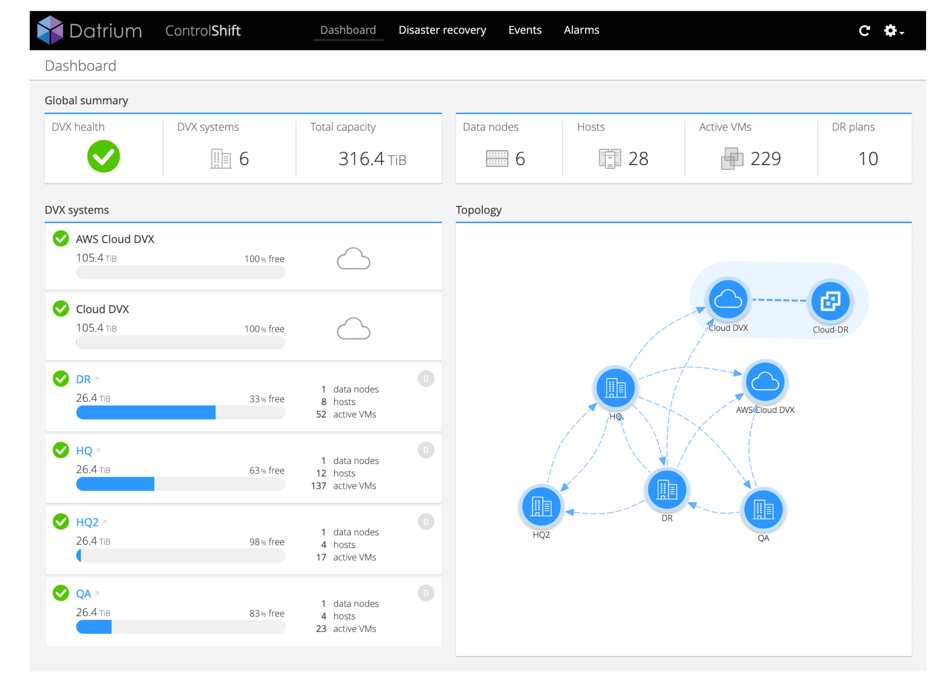Click the Global summary heading
This screenshot has height=686, width=950.
86,101
